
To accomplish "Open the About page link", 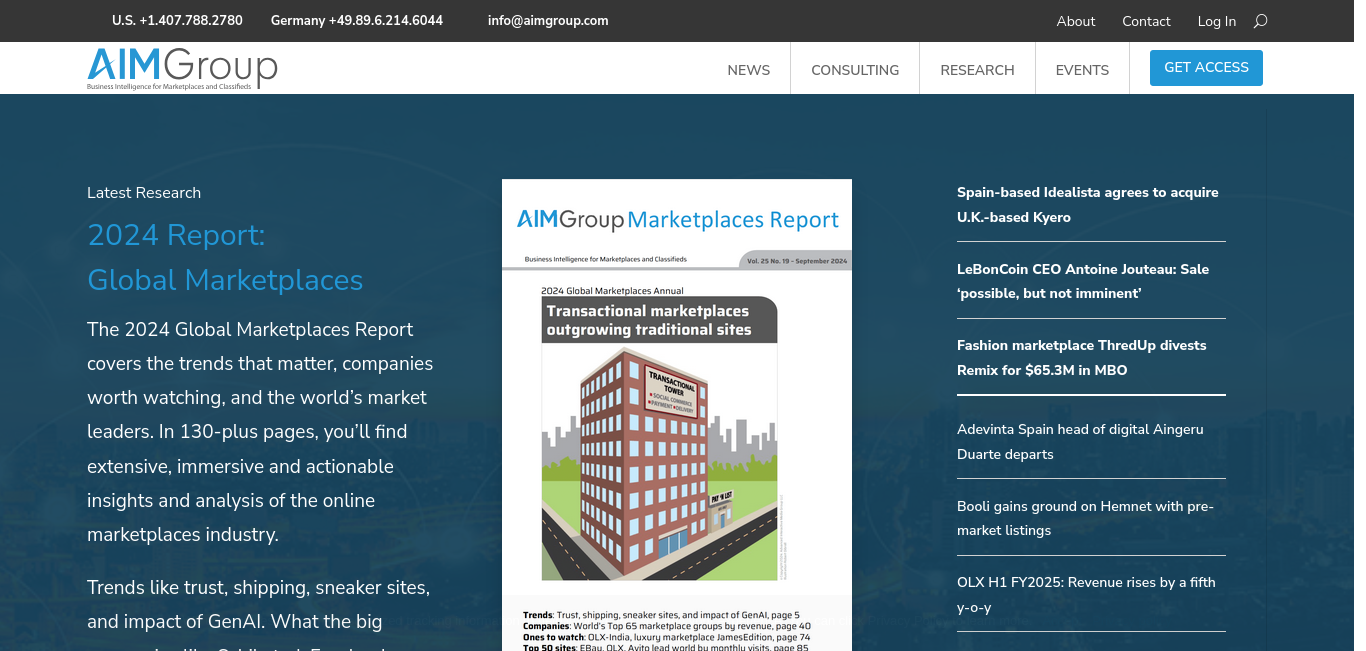I will tap(1076, 21).
